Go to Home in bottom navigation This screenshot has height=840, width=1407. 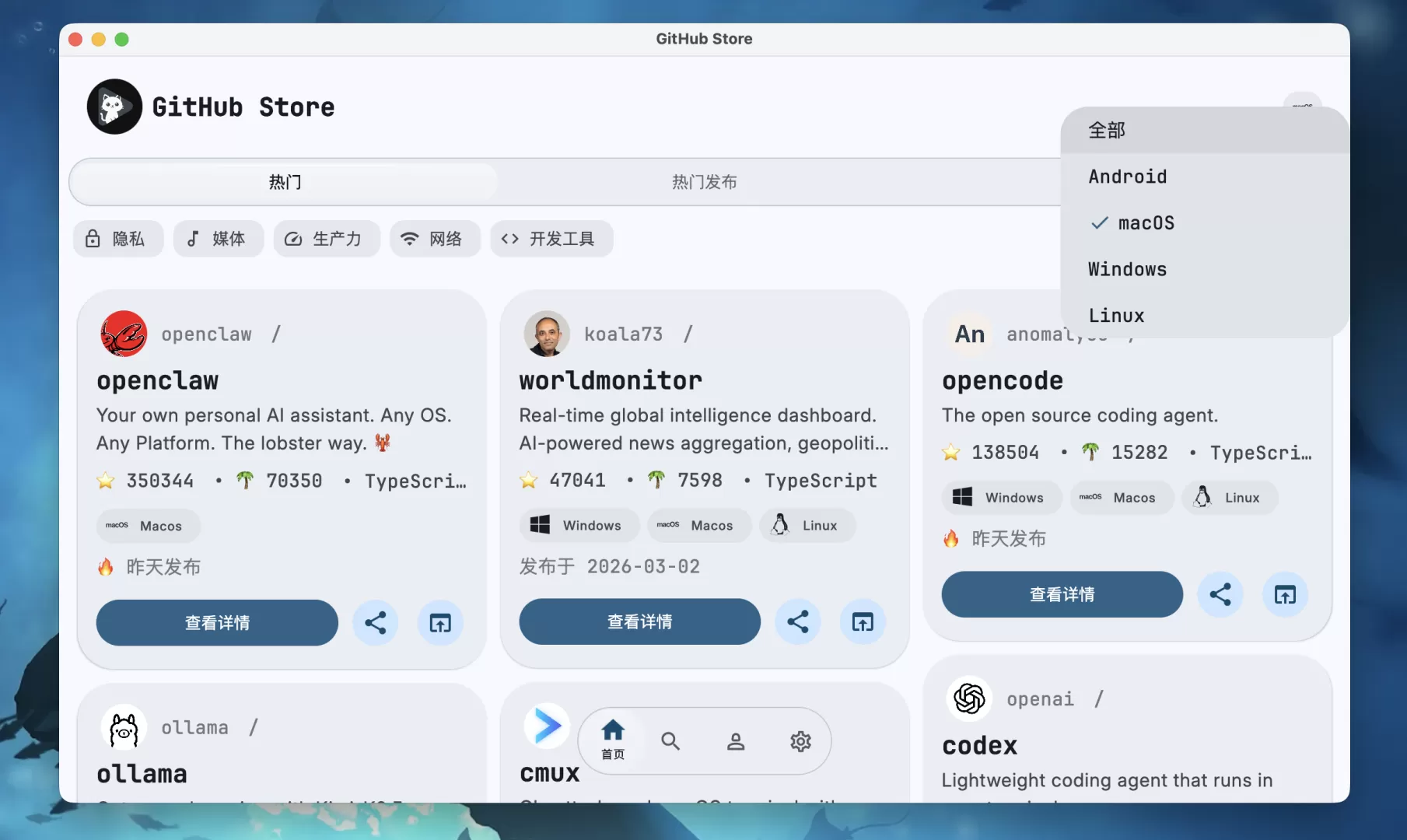(613, 739)
